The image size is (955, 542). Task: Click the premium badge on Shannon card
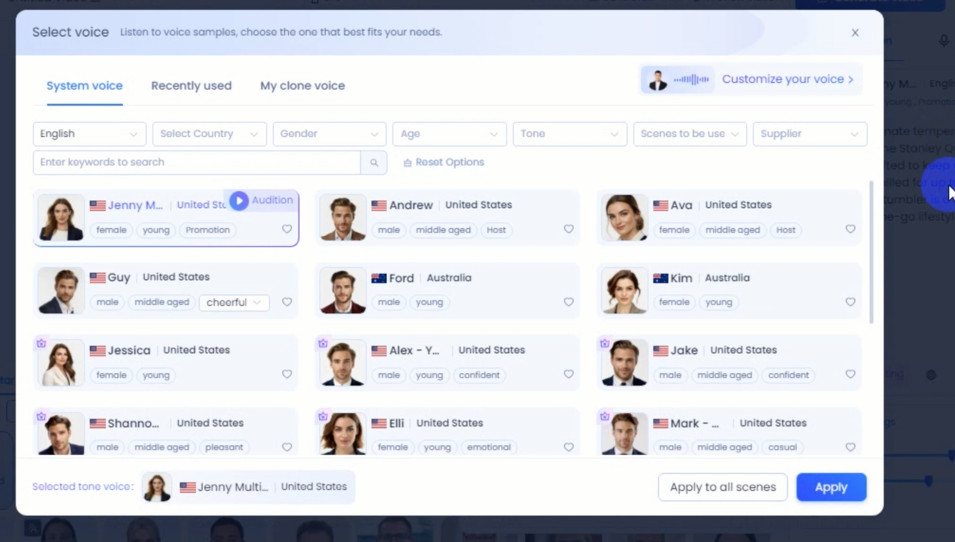pyautogui.click(x=41, y=417)
